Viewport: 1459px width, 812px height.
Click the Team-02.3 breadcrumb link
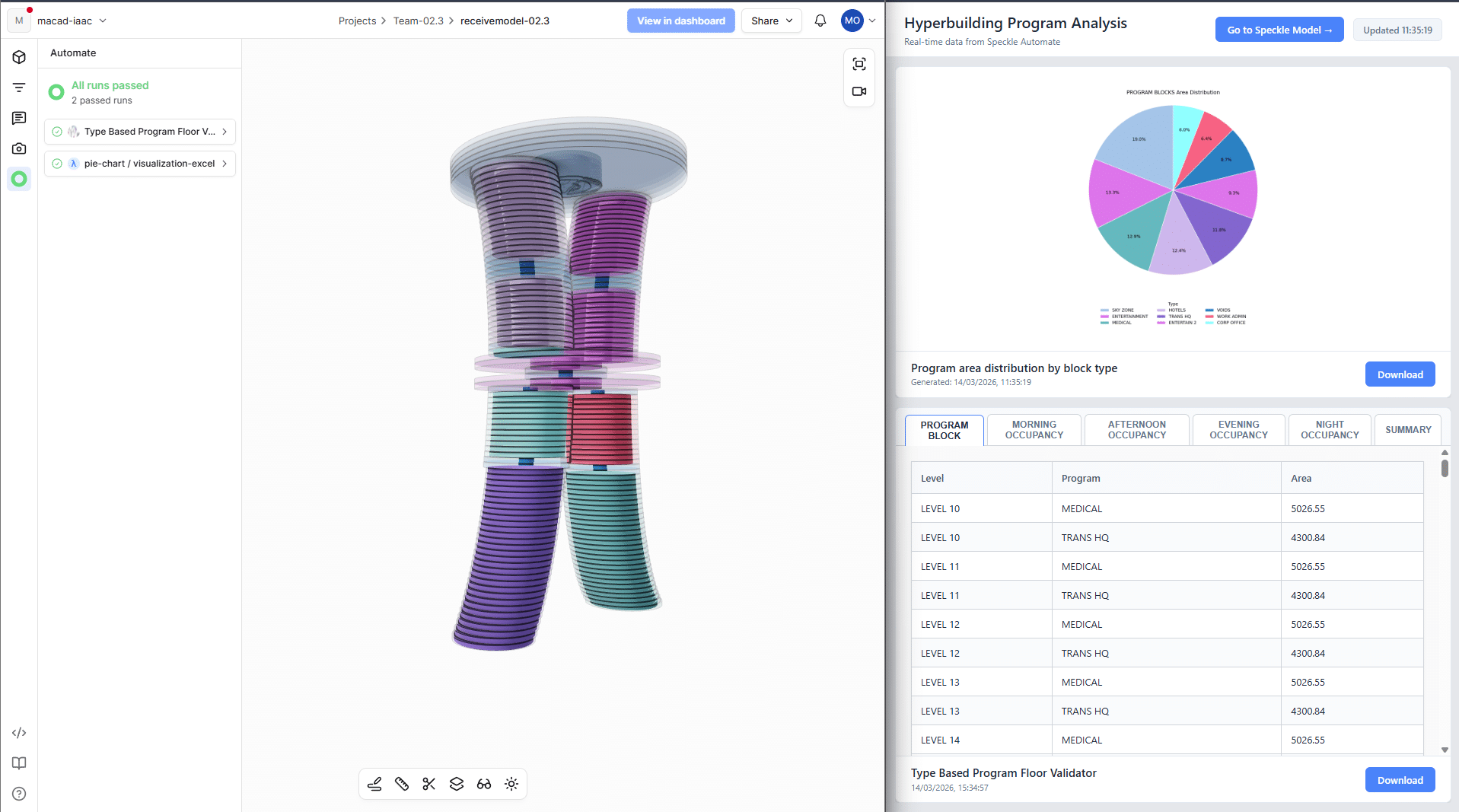[418, 21]
